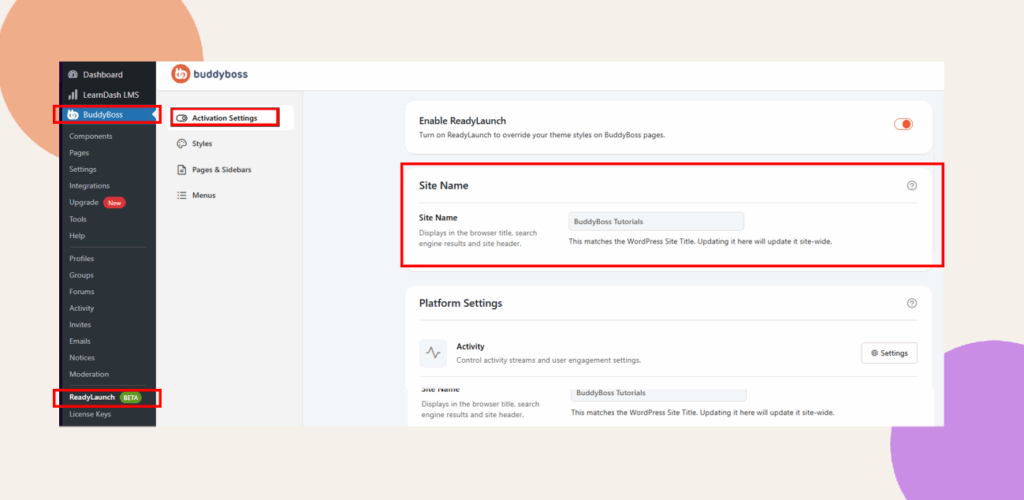Viewport: 1024px width, 500px height.
Task: Click the Dashboard gauge icon
Action: click(73, 75)
